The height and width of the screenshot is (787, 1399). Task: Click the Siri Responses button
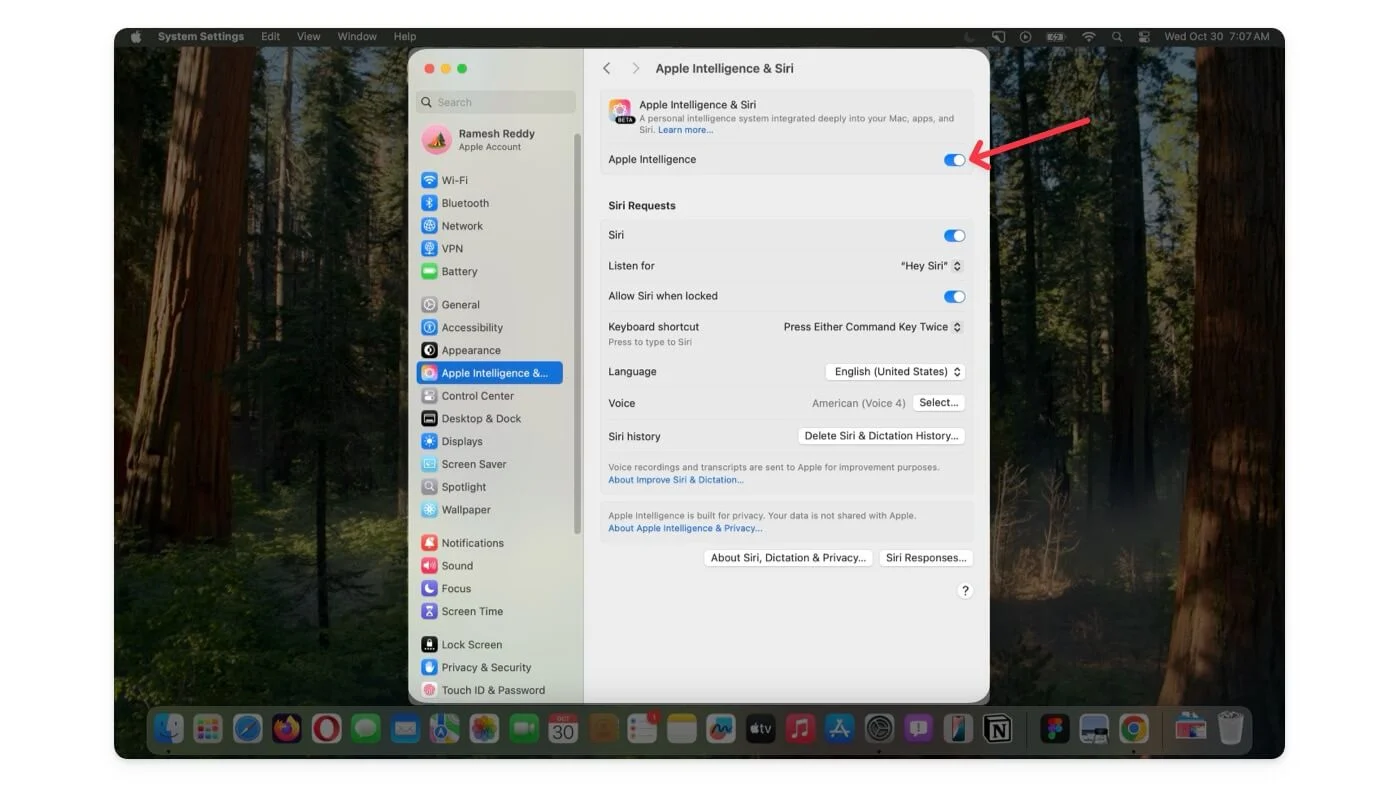coord(926,558)
